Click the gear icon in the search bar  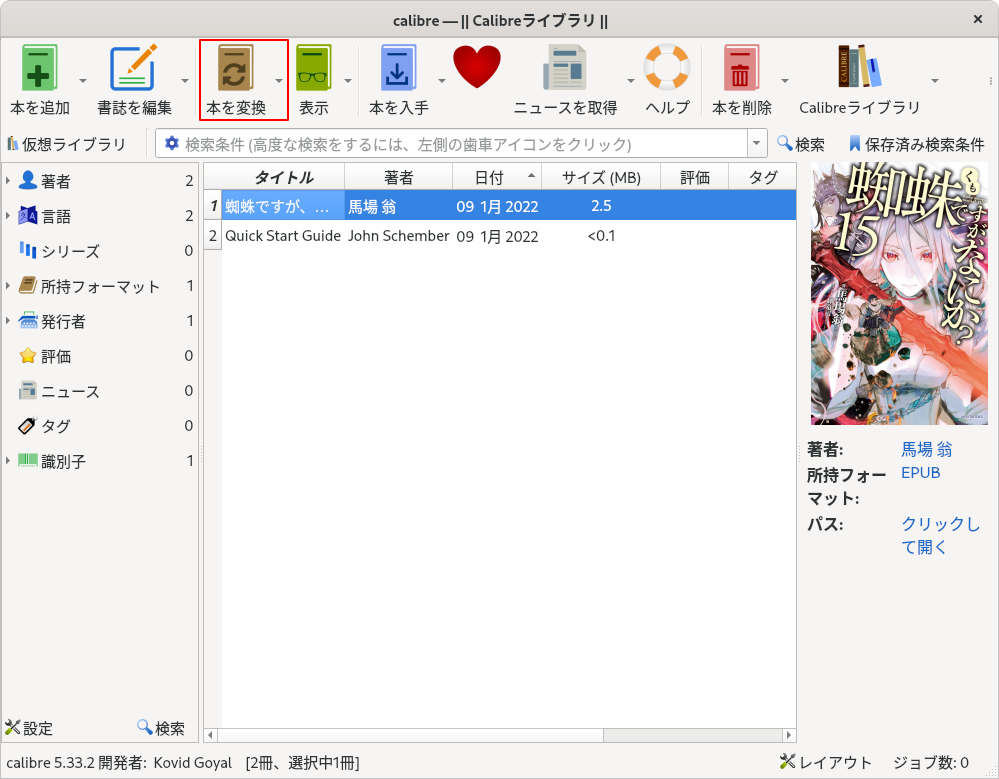171,143
